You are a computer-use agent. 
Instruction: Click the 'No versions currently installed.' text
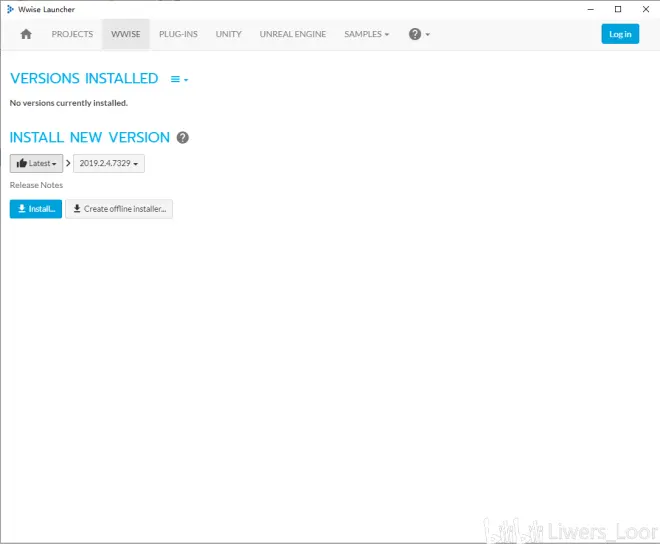tap(69, 103)
